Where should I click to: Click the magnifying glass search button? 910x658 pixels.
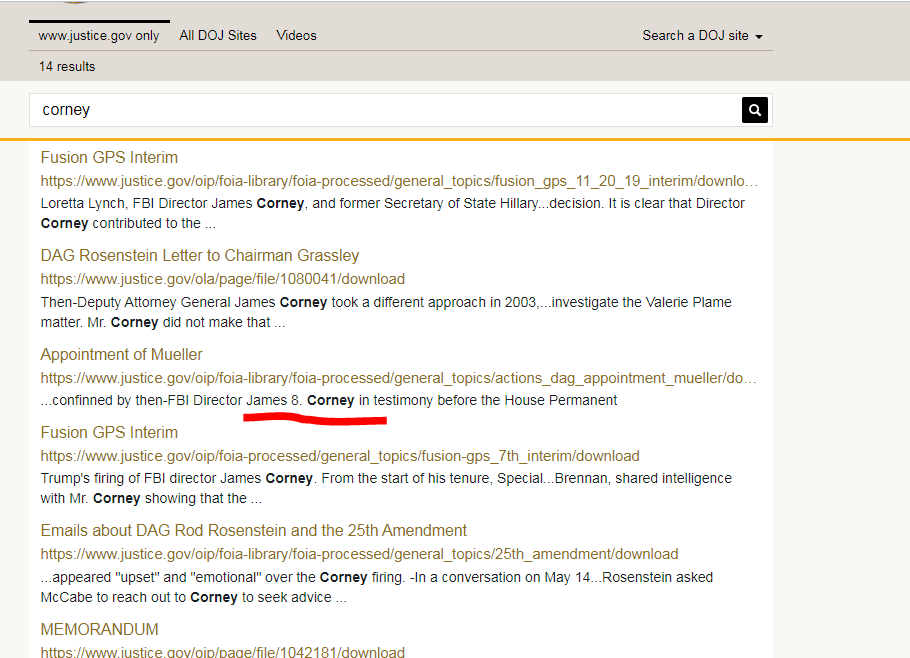pyautogui.click(x=755, y=110)
